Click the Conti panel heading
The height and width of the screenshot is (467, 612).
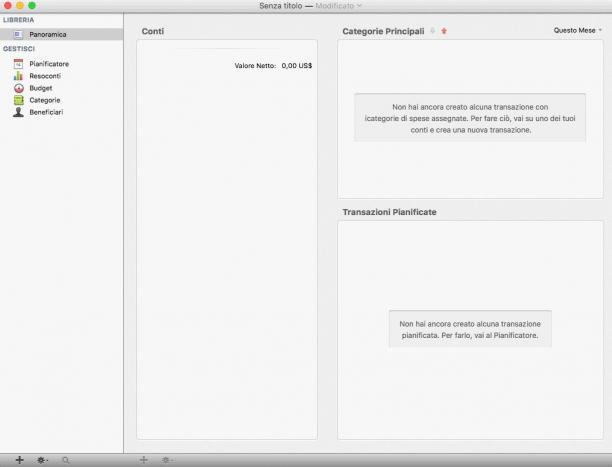[153, 31]
